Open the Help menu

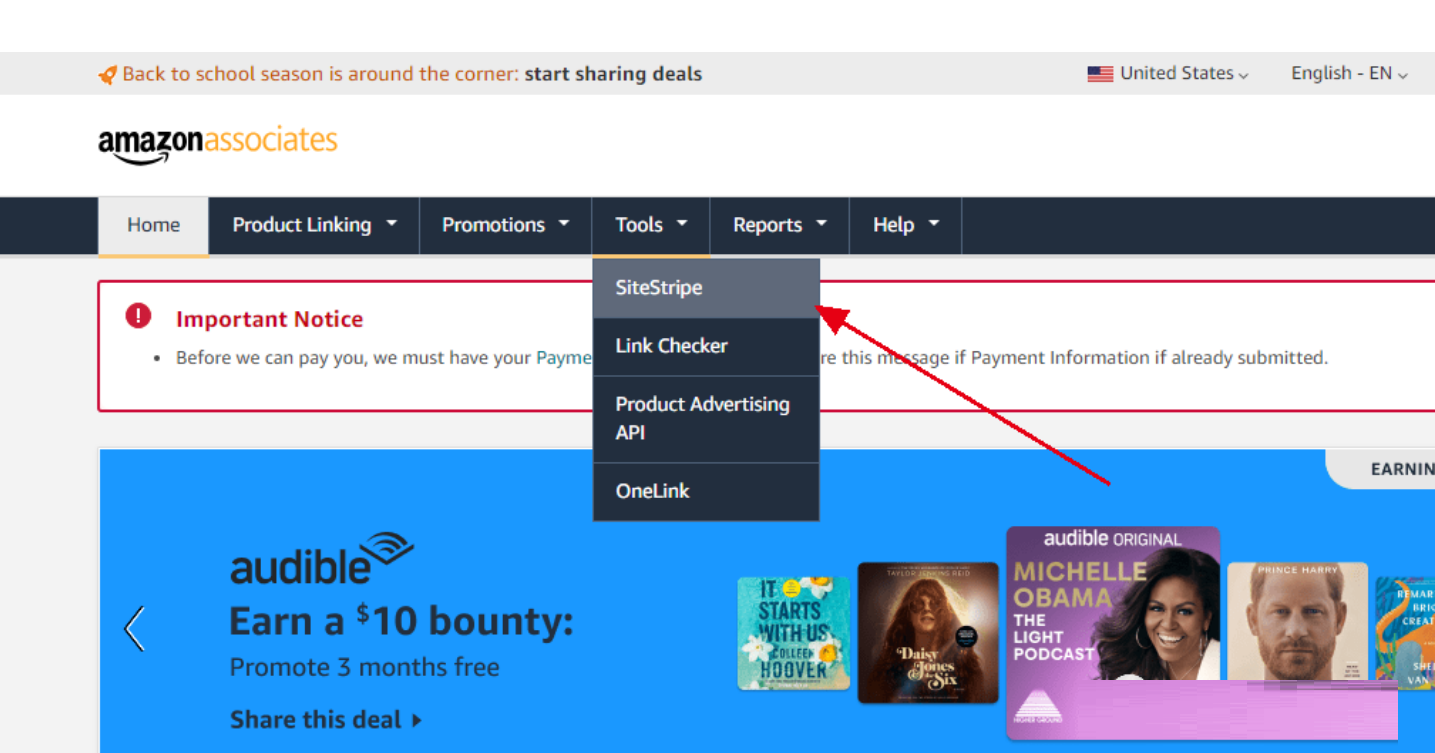(x=905, y=225)
